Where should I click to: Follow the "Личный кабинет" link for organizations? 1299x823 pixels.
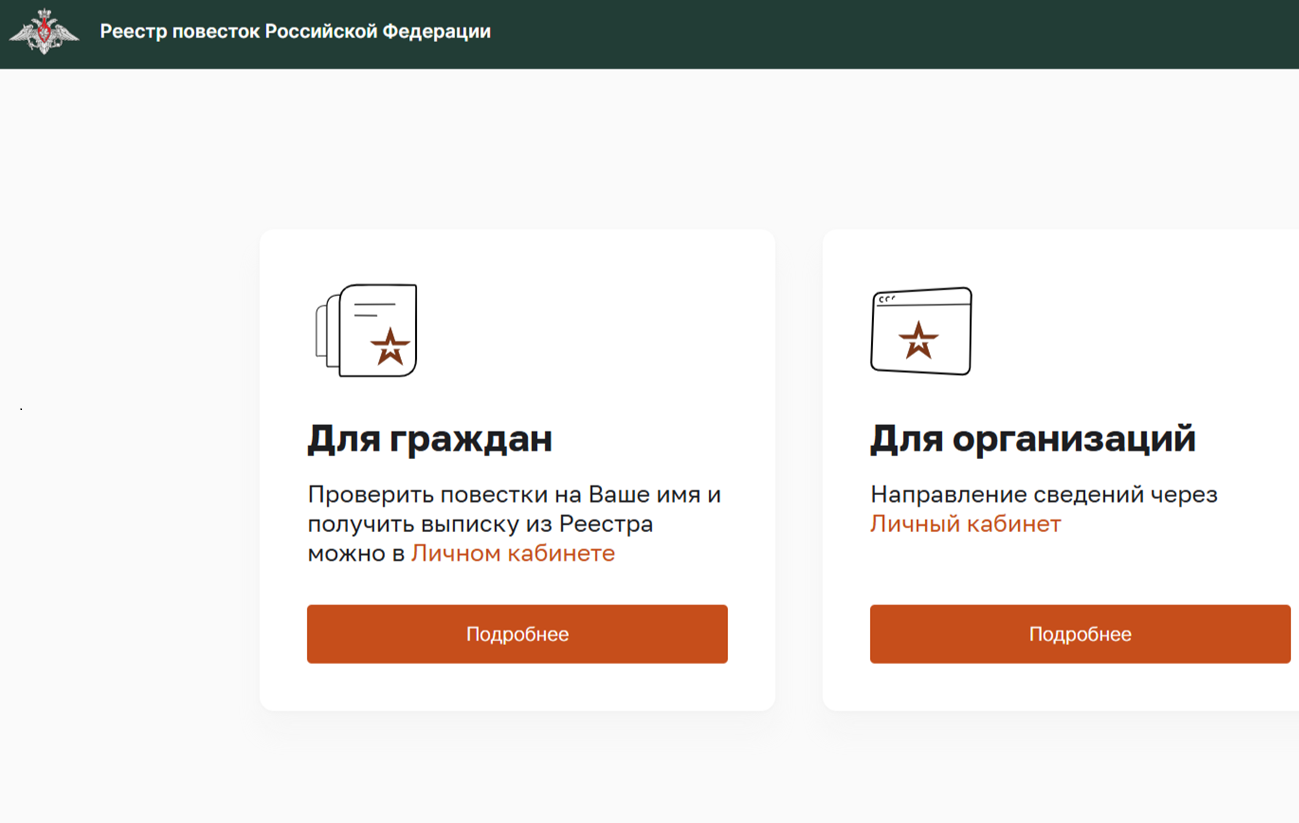click(965, 524)
